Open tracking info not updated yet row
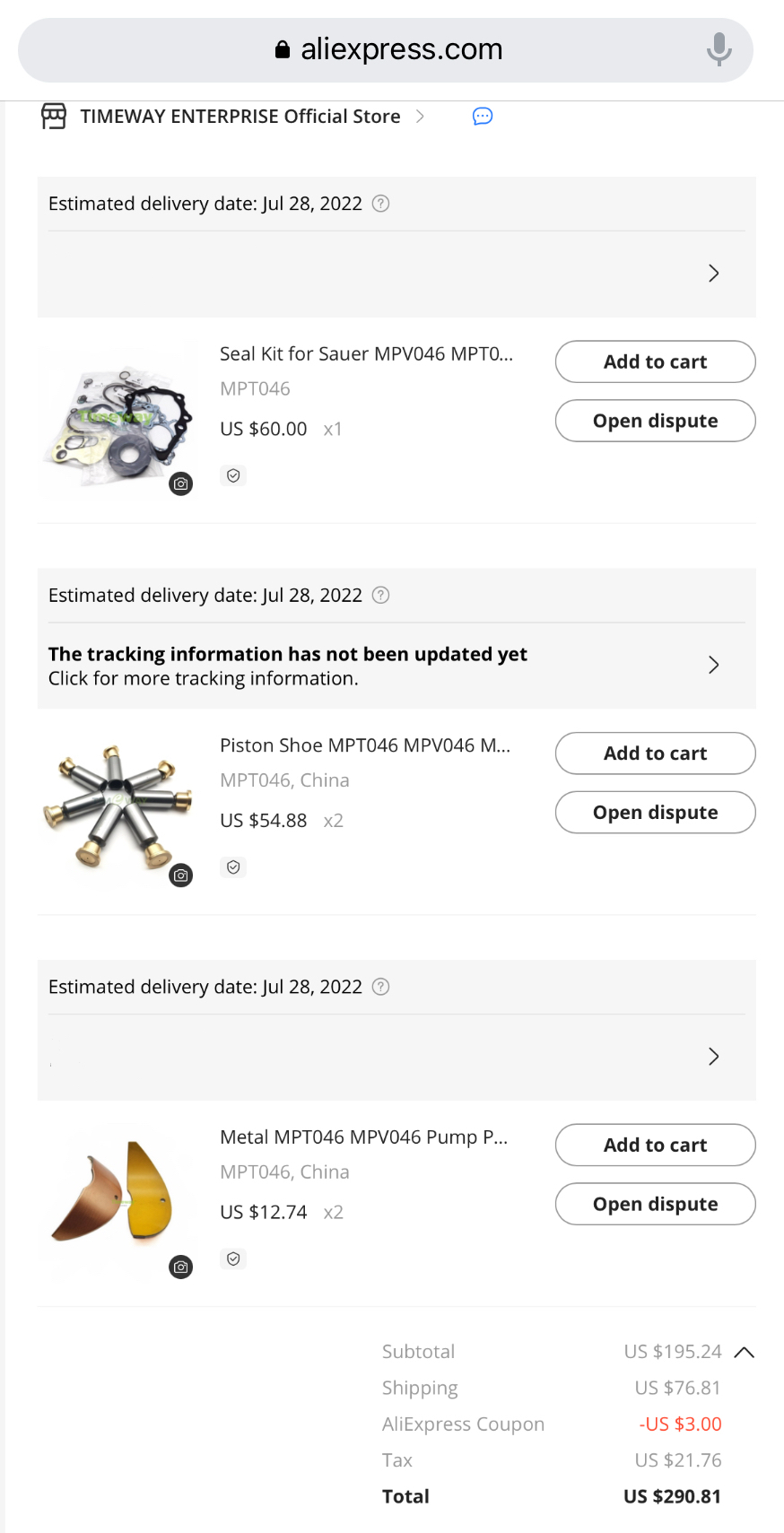This screenshot has height=1533, width=784. 396,666
